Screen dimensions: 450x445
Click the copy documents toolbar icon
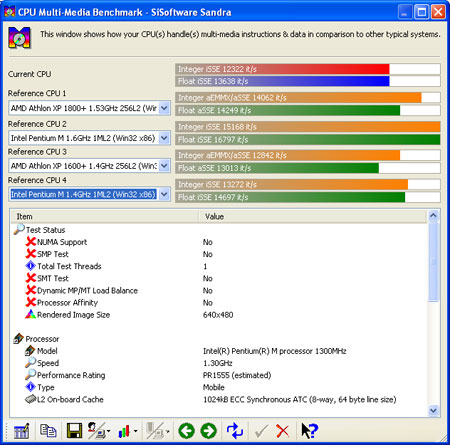point(48,431)
